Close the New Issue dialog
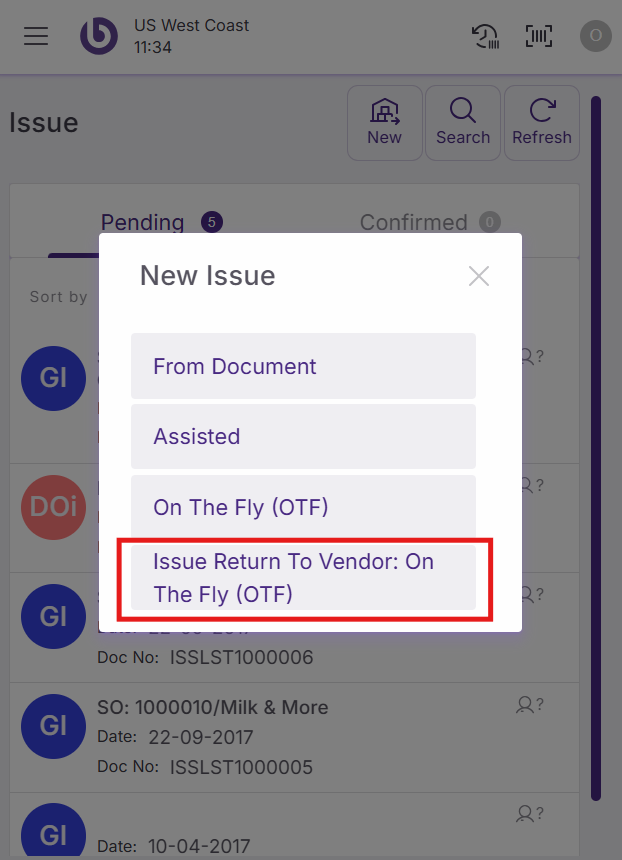Viewport: 622px width, 860px height. pyautogui.click(x=479, y=276)
